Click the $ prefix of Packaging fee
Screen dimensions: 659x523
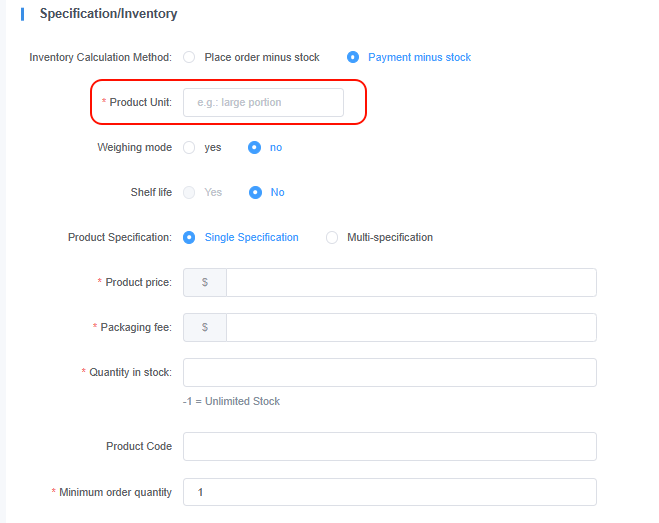[x=205, y=327]
